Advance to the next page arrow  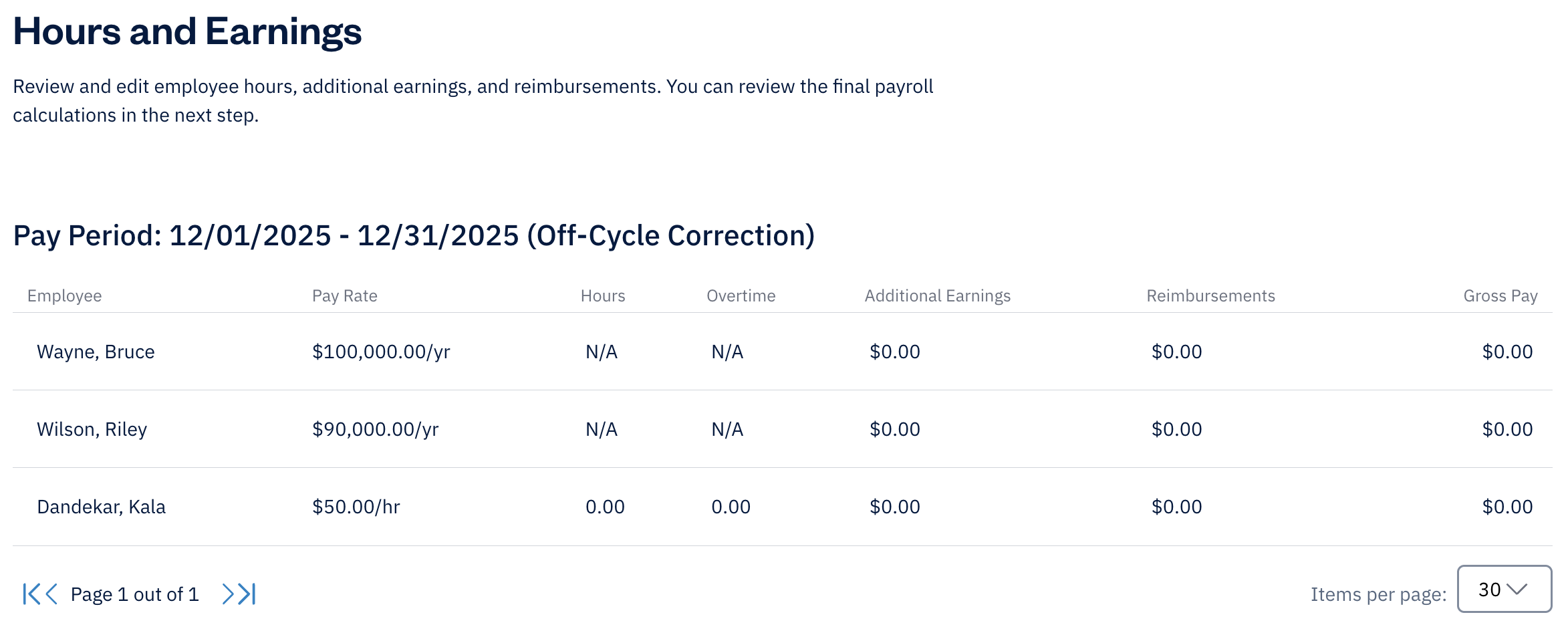point(228,594)
